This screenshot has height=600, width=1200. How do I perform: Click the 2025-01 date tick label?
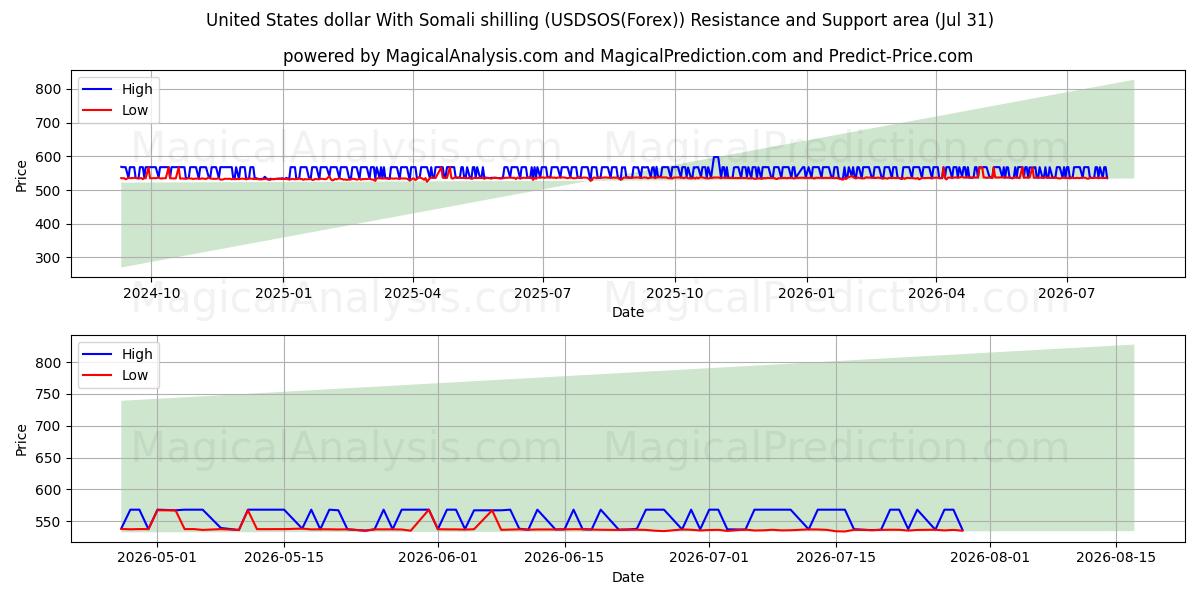tap(283, 294)
